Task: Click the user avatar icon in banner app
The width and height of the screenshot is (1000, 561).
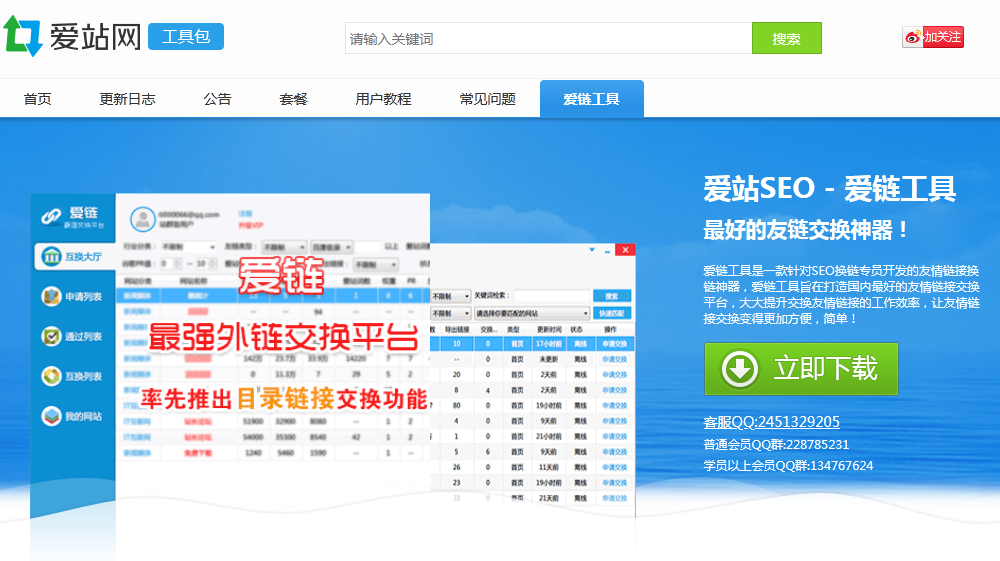Action: (x=143, y=219)
